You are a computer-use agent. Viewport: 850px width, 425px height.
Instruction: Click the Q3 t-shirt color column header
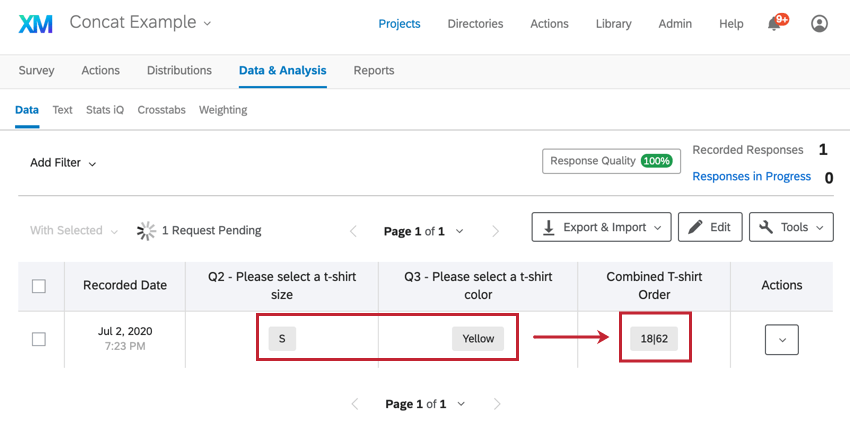(x=478, y=286)
